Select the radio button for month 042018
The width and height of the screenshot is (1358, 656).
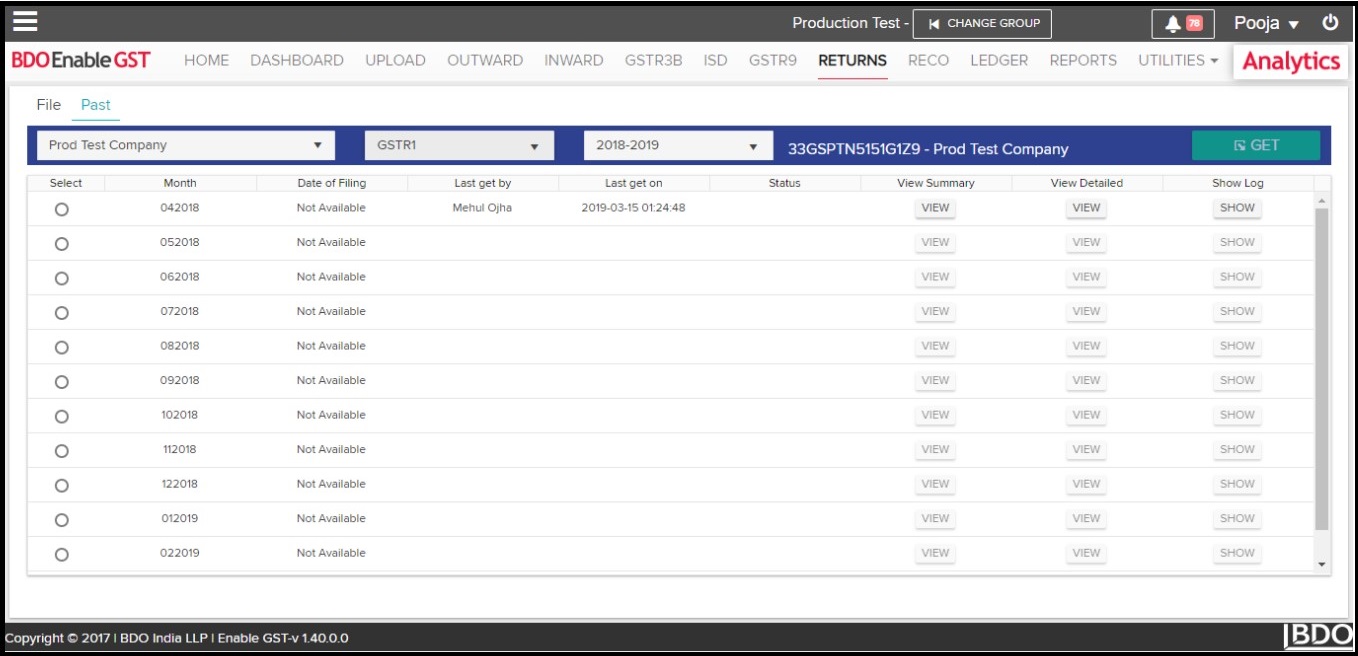pyautogui.click(x=62, y=209)
